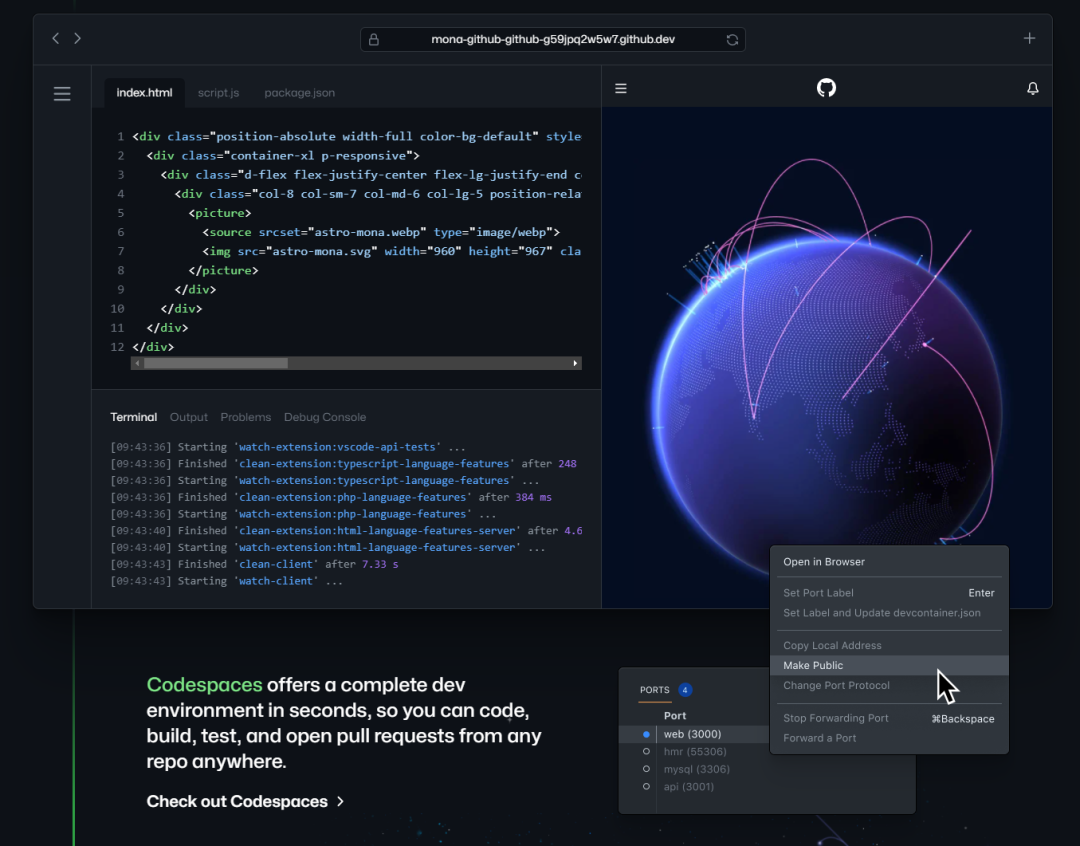Click the browser address bar URL
Viewport: 1080px width, 846px height.
click(552, 39)
